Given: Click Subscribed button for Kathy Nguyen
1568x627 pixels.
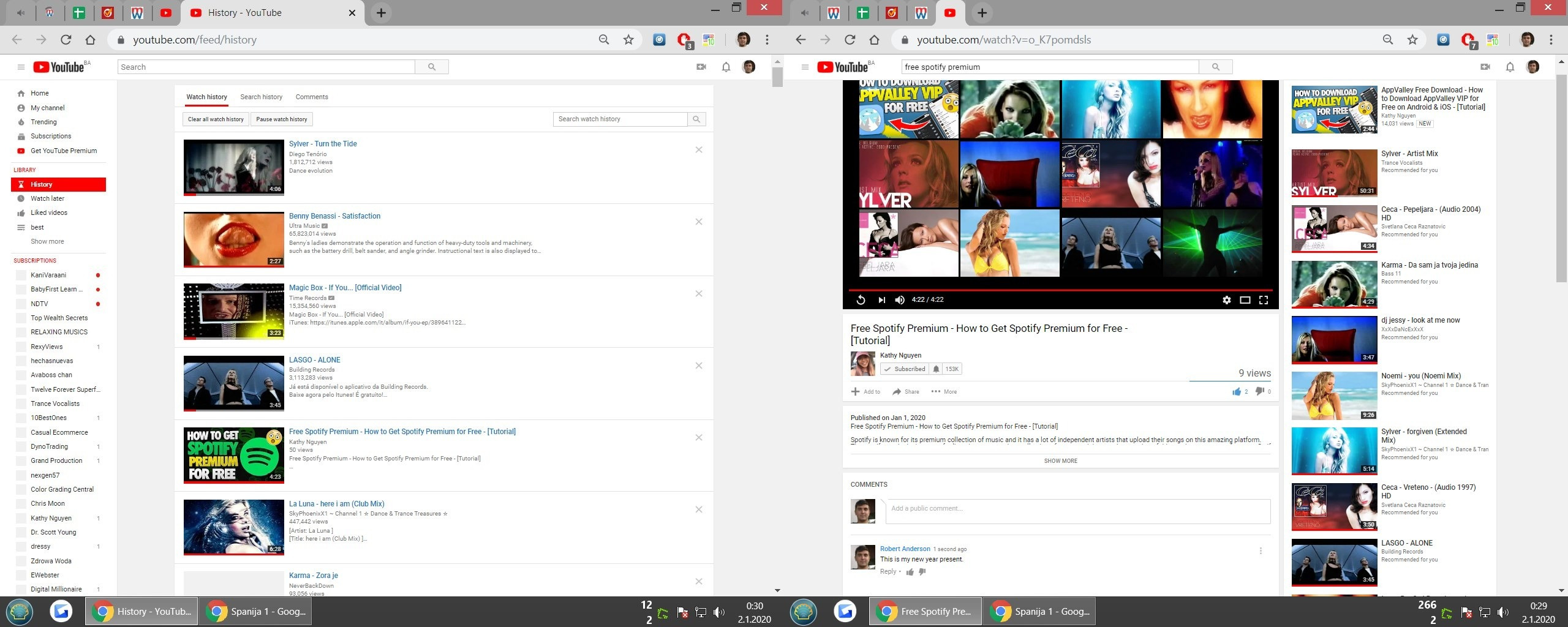Looking at the screenshot, I should pos(905,369).
